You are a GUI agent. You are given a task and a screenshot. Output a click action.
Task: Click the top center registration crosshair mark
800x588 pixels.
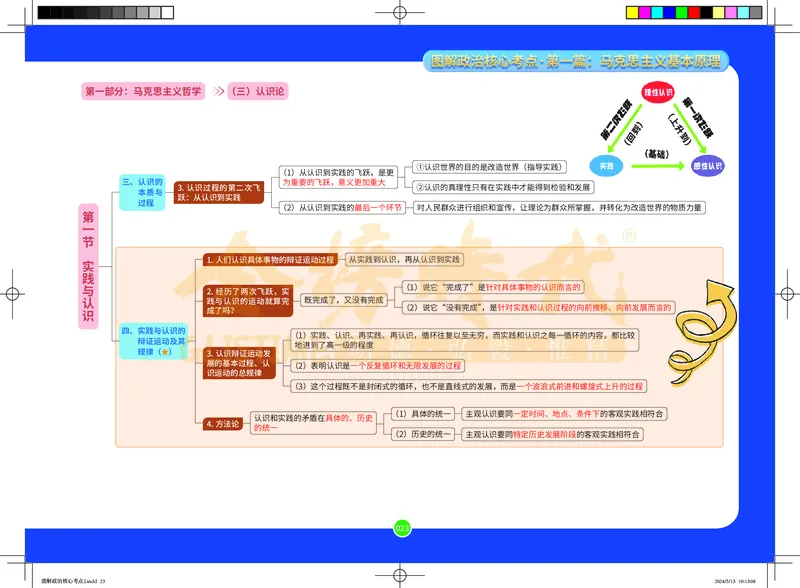400,13
